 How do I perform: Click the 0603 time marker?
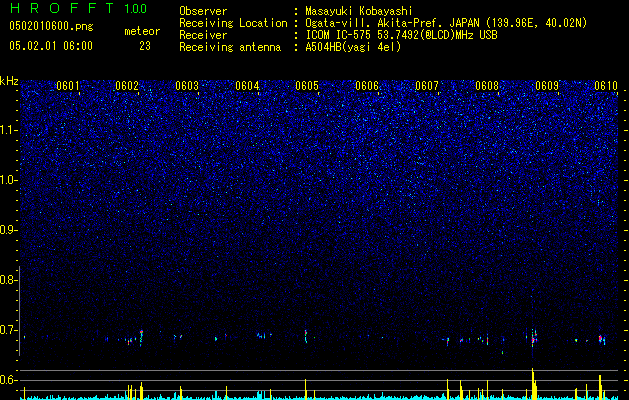[187, 86]
